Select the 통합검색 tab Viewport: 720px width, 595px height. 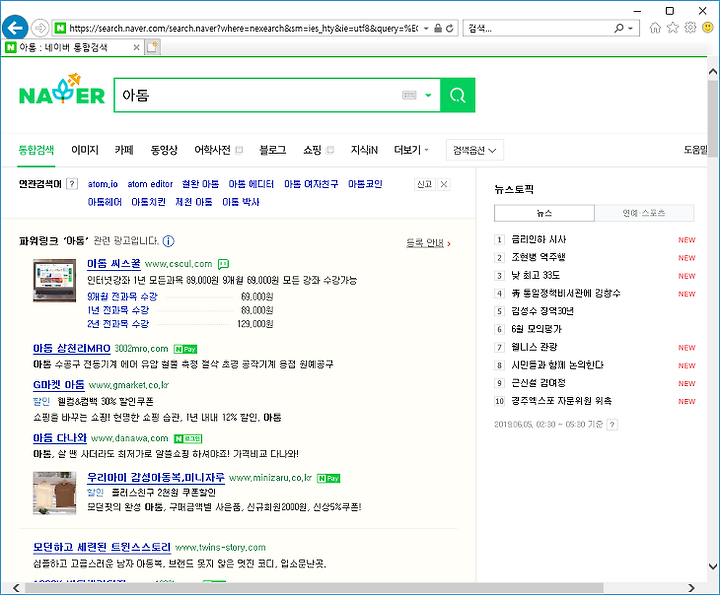(36, 150)
